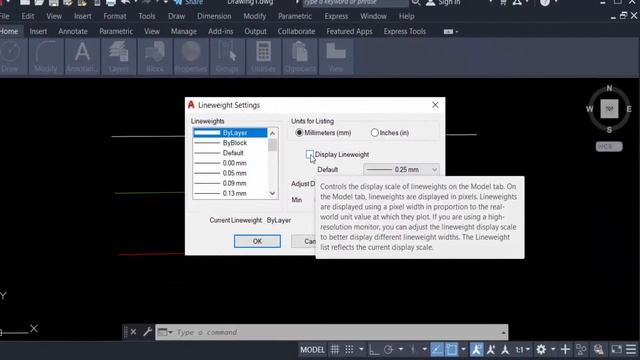Viewport: 640px width, 360px height.
Task: Select 0.00 mm lineweight
Action: (230, 163)
